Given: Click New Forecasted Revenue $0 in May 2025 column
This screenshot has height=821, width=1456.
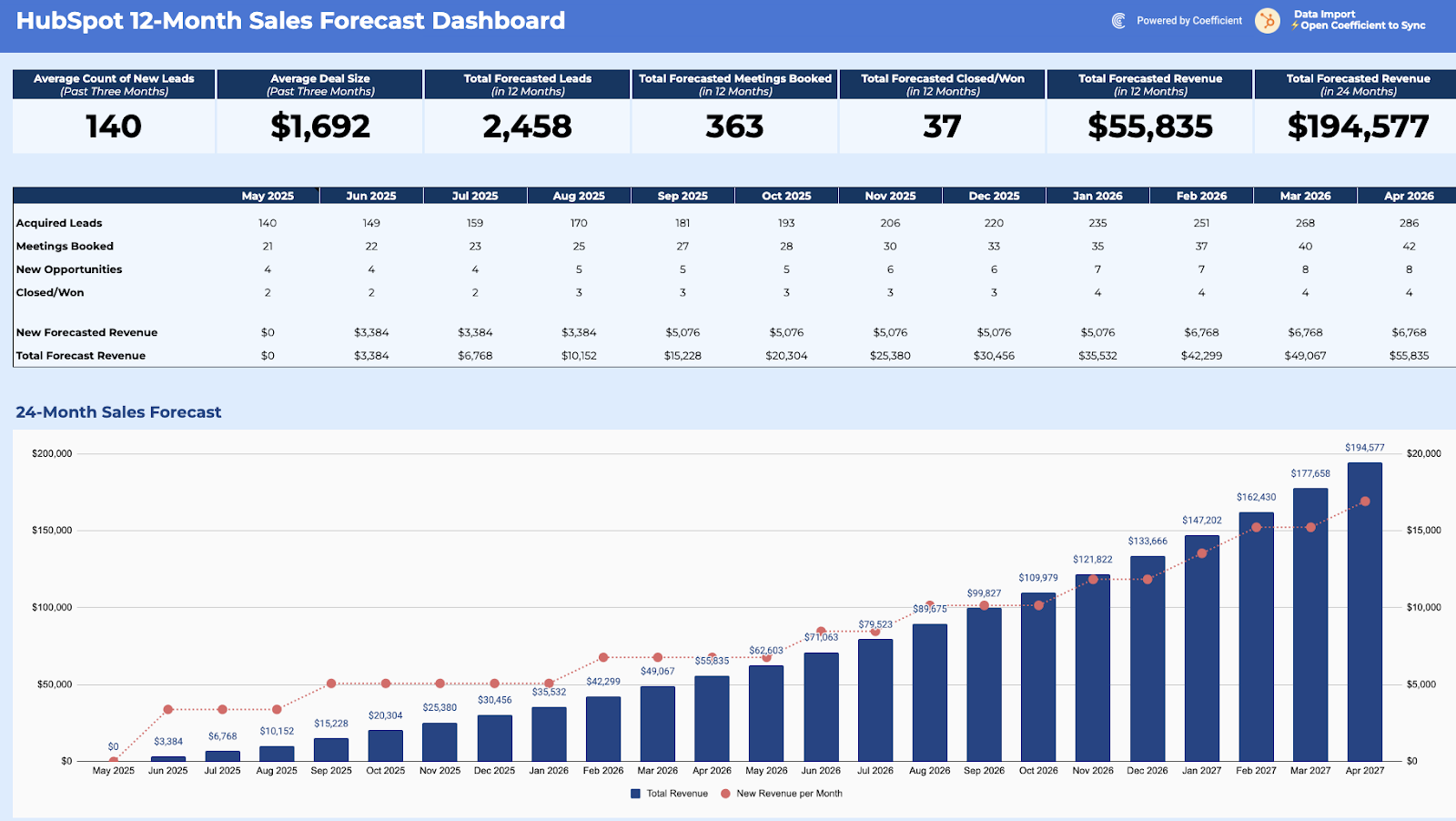Looking at the screenshot, I should [268, 332].
